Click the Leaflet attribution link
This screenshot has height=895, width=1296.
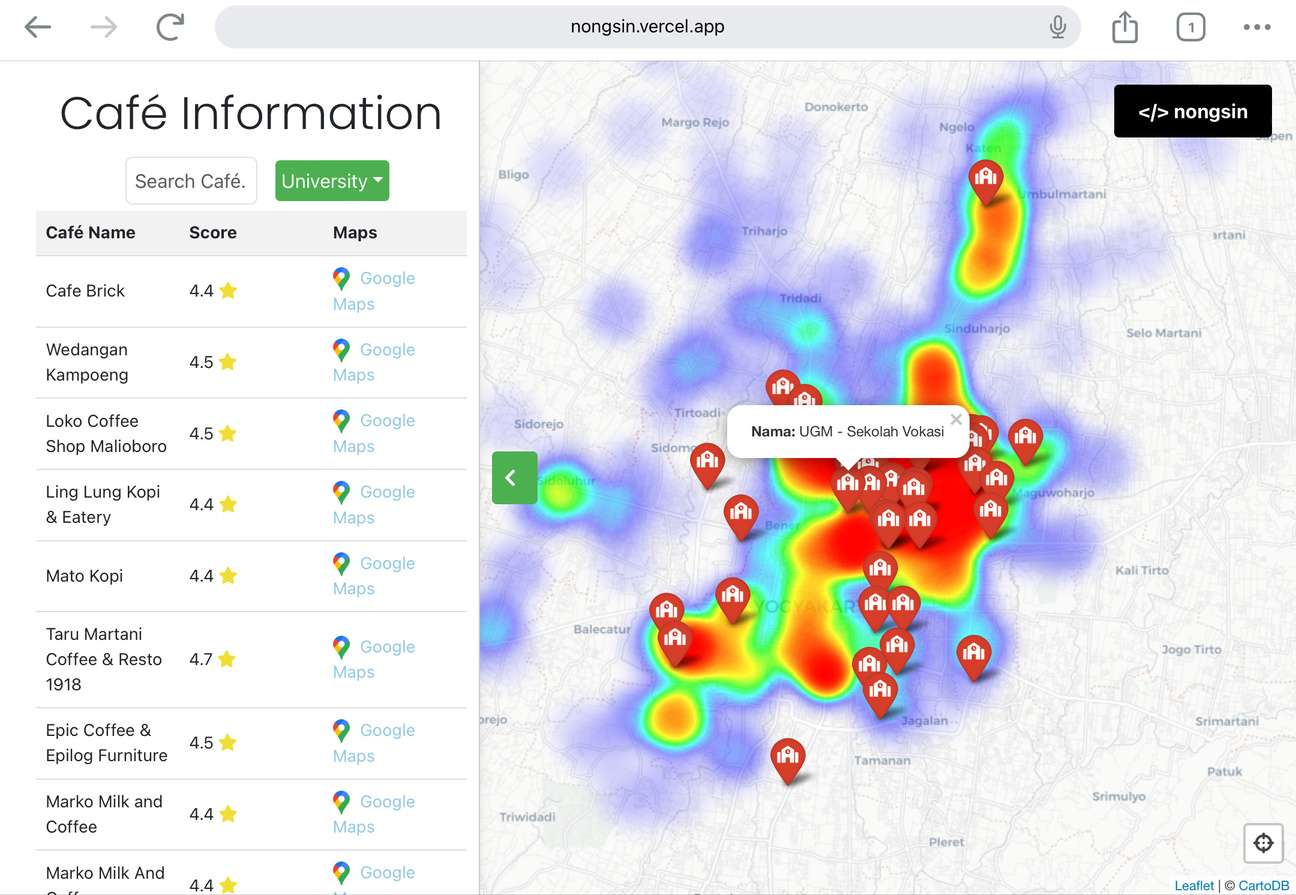tap(1194, 885)
